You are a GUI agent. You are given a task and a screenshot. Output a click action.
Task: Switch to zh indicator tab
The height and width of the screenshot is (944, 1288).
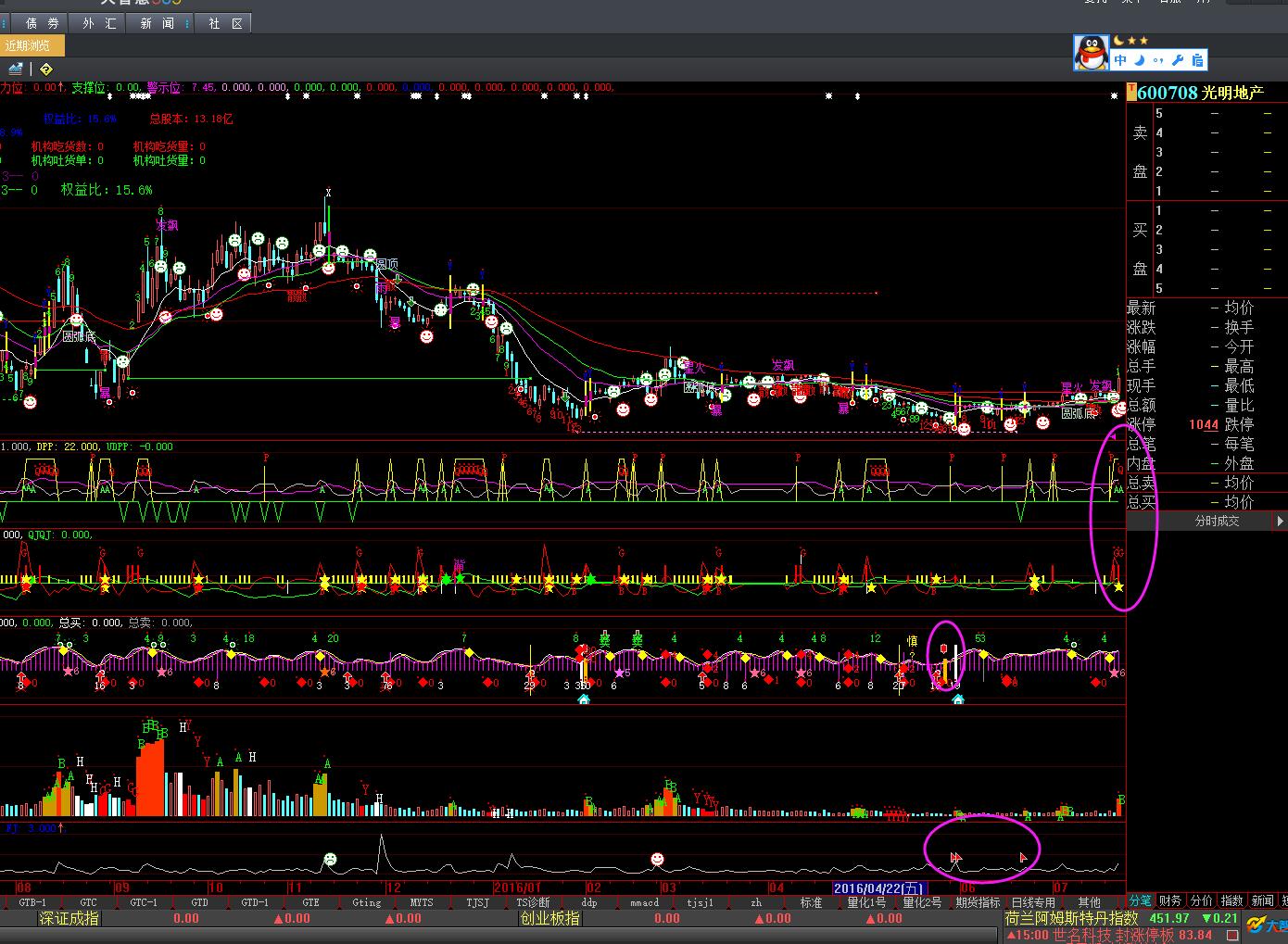pos(756,901)
